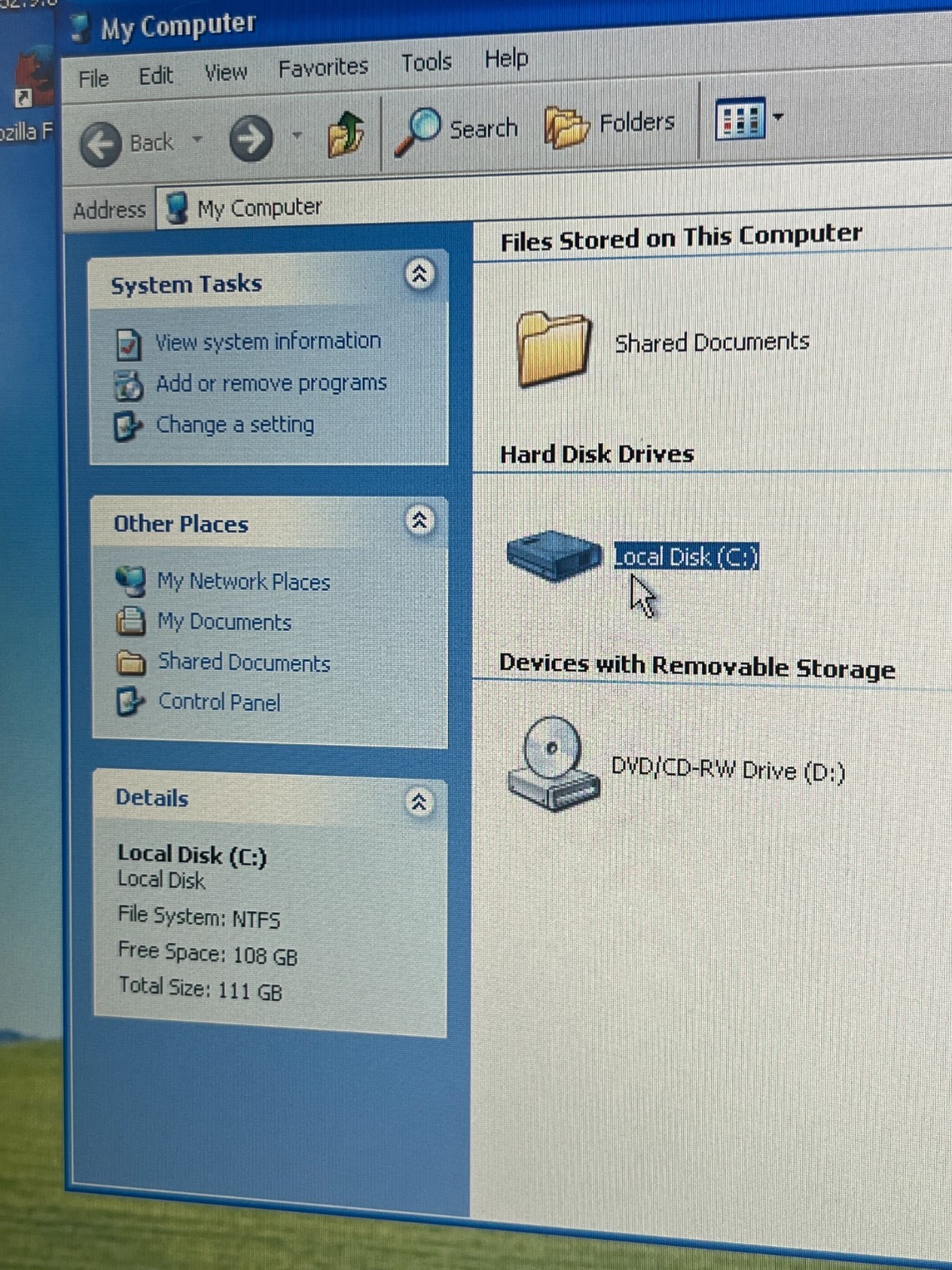
Task: Open My Network Places link
Action: [244, 582]
